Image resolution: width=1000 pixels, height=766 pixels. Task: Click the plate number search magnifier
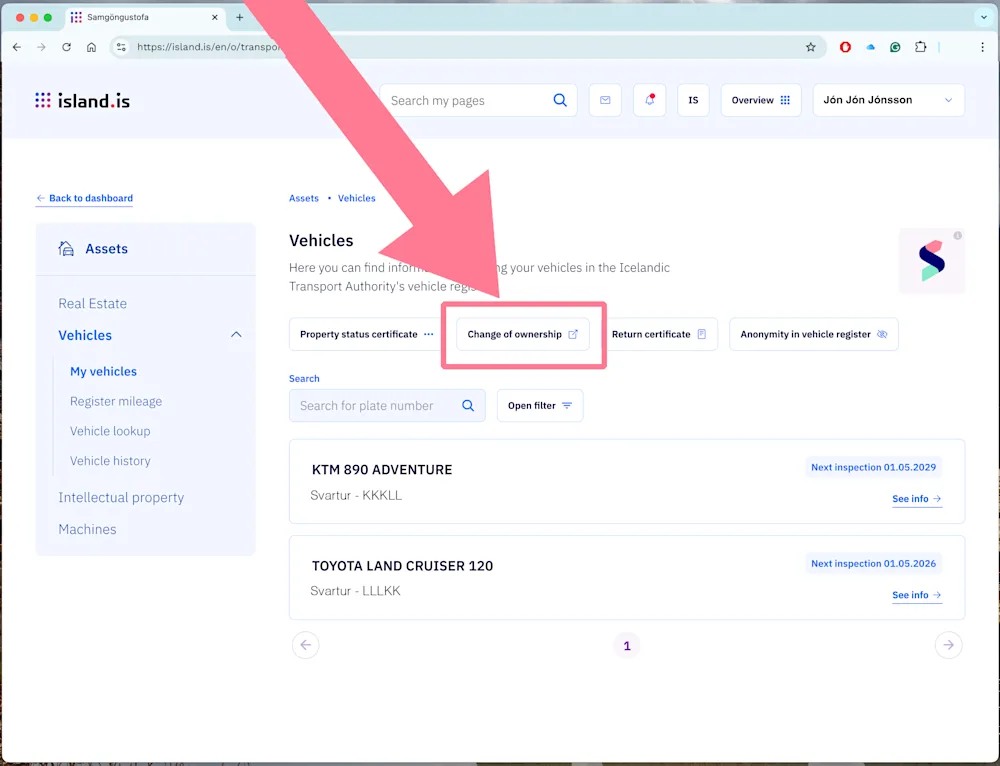pyautogui.click(x=468, y=406)
